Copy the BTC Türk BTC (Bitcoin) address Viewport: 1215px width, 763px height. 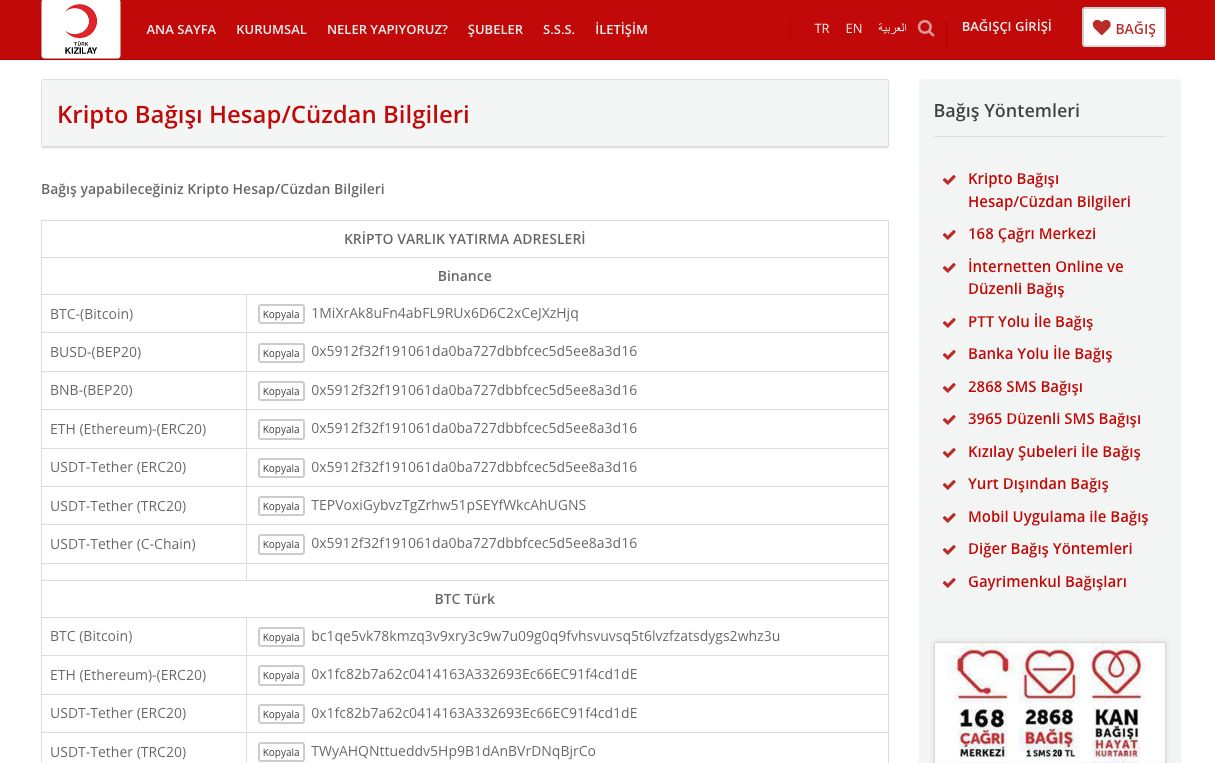tap(281, 637)
